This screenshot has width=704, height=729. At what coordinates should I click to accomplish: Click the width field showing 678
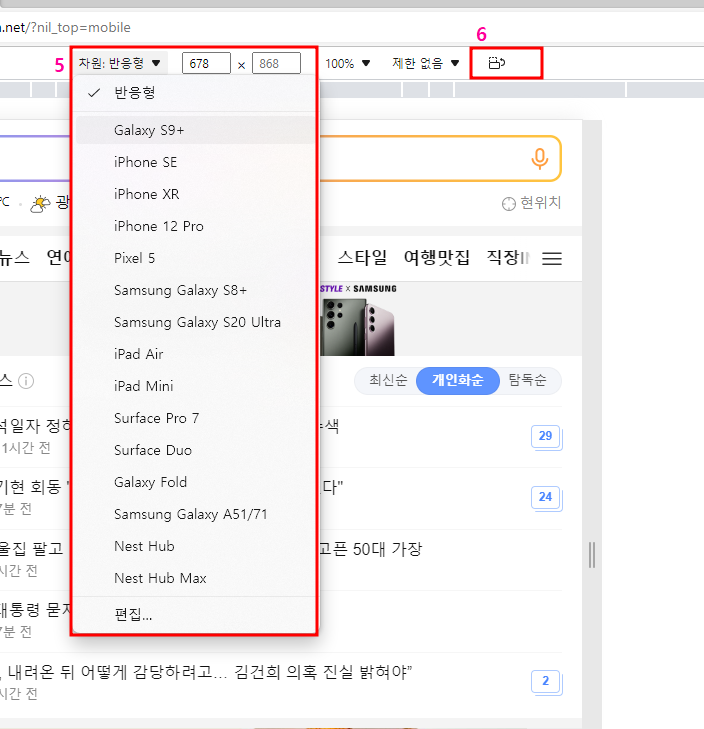pos(206,63)
